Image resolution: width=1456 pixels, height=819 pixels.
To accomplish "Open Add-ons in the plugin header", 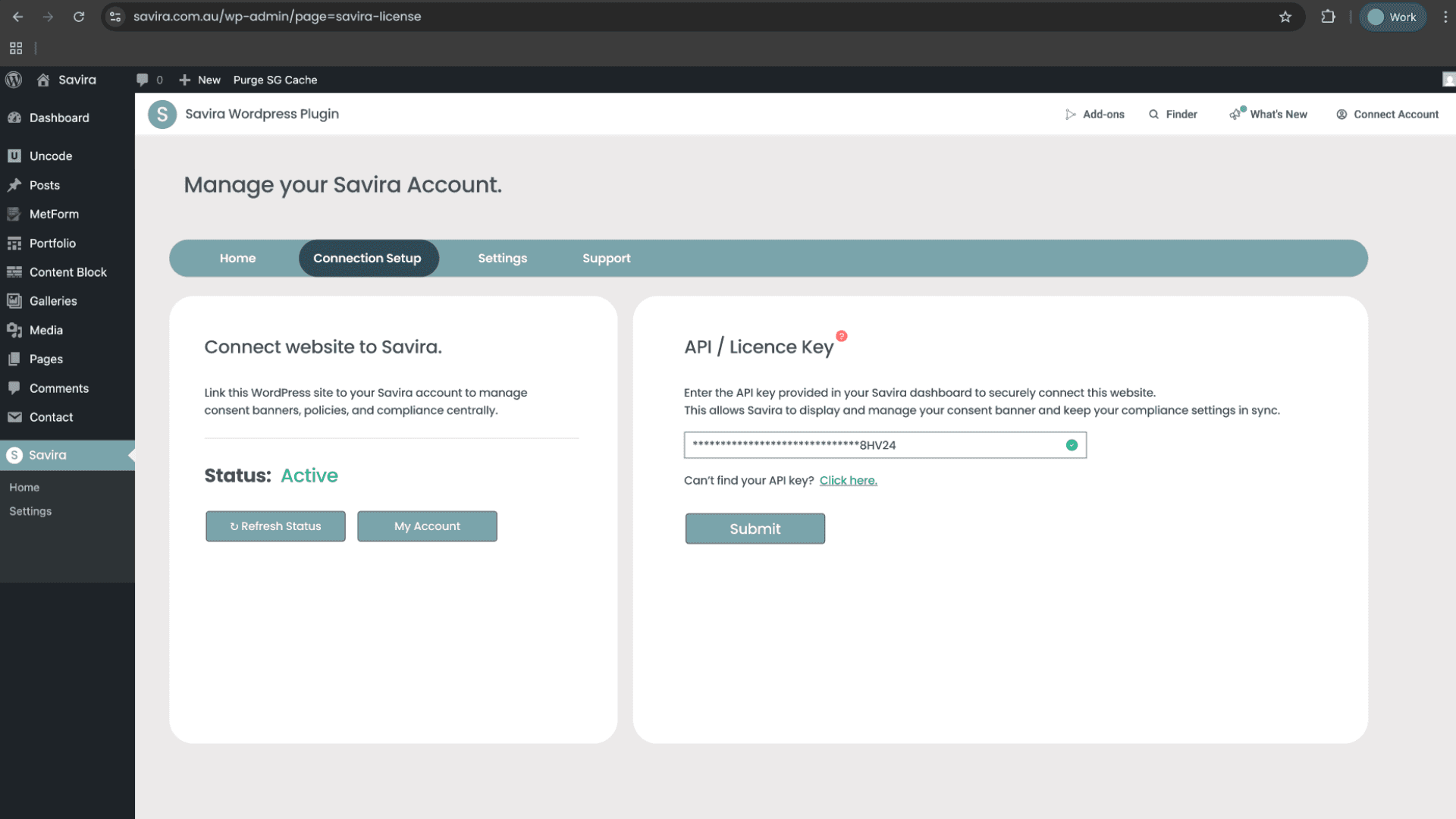I will pyautogui.click(x=1094, y=115).
